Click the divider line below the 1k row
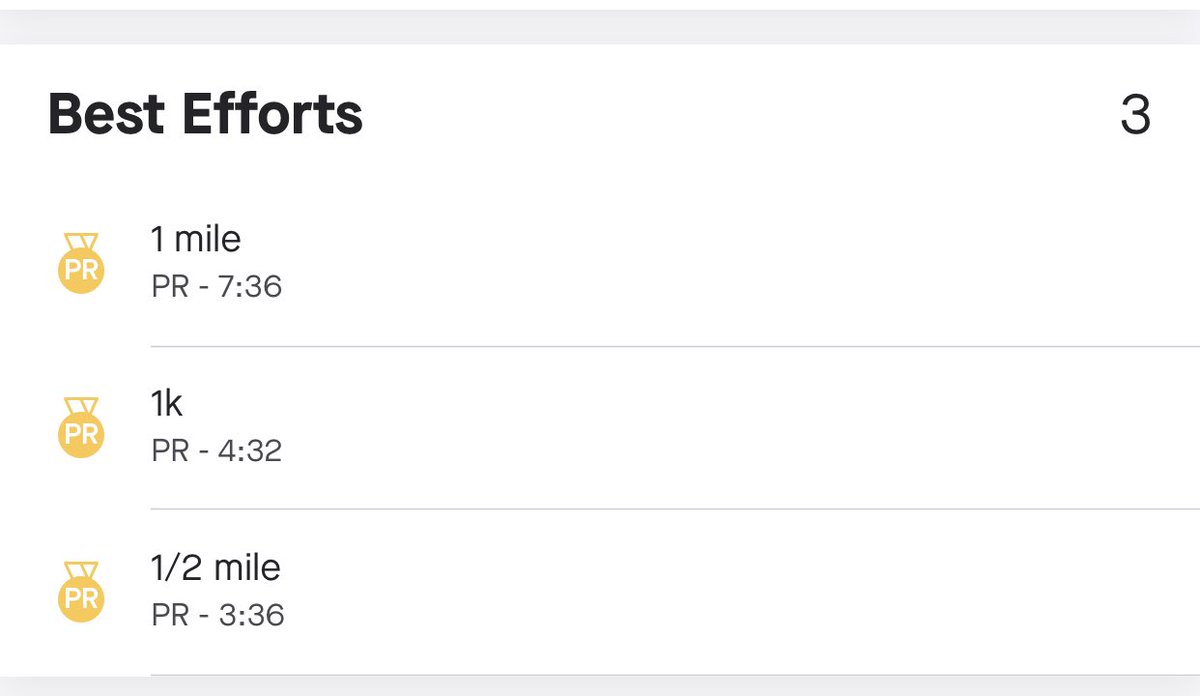This screenshot has height=696, width=1200. [x=675, y=509]
